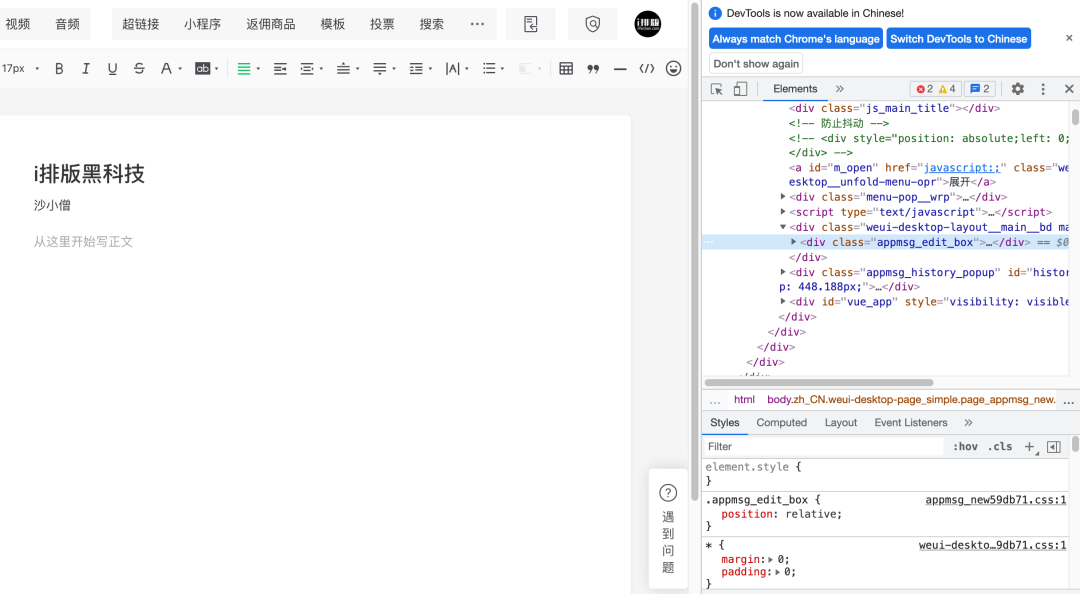Viewport: 1080px width, 594px height.
Task: Toggle italic formatting
Action: pos(85,68)
